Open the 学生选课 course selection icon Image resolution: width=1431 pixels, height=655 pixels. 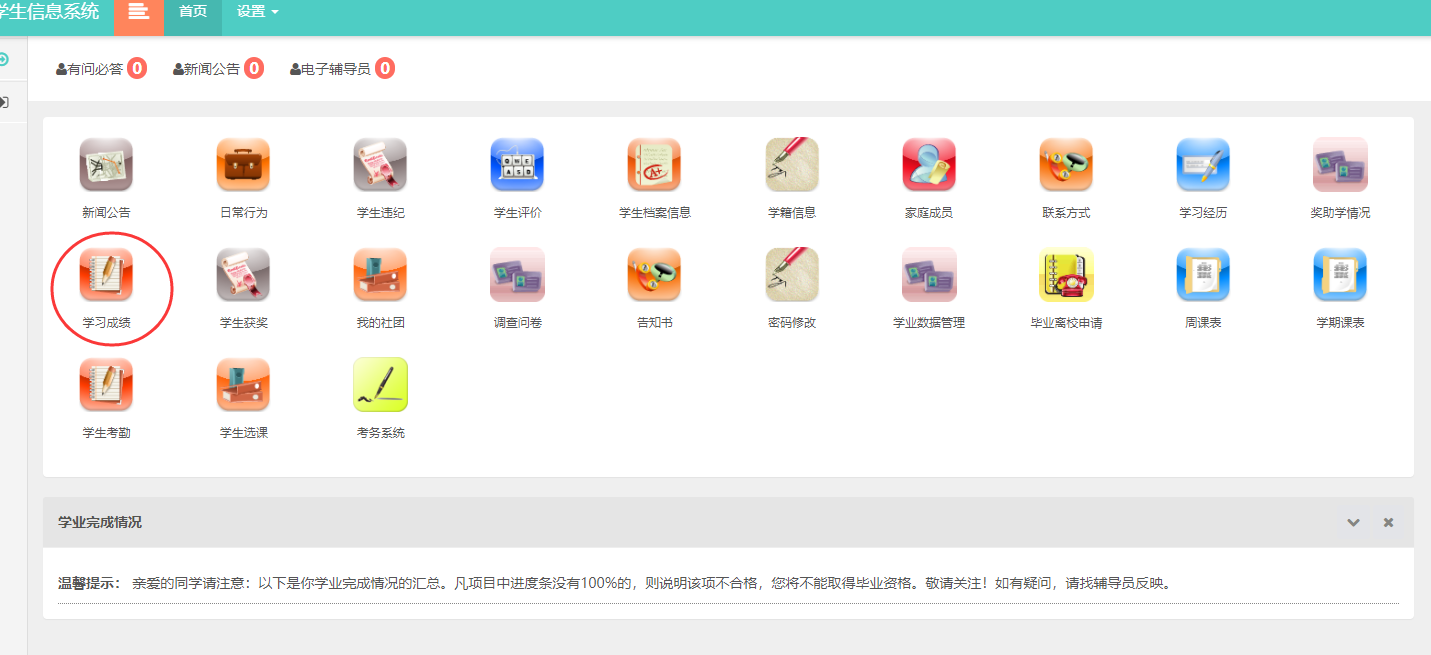point(243,385)
